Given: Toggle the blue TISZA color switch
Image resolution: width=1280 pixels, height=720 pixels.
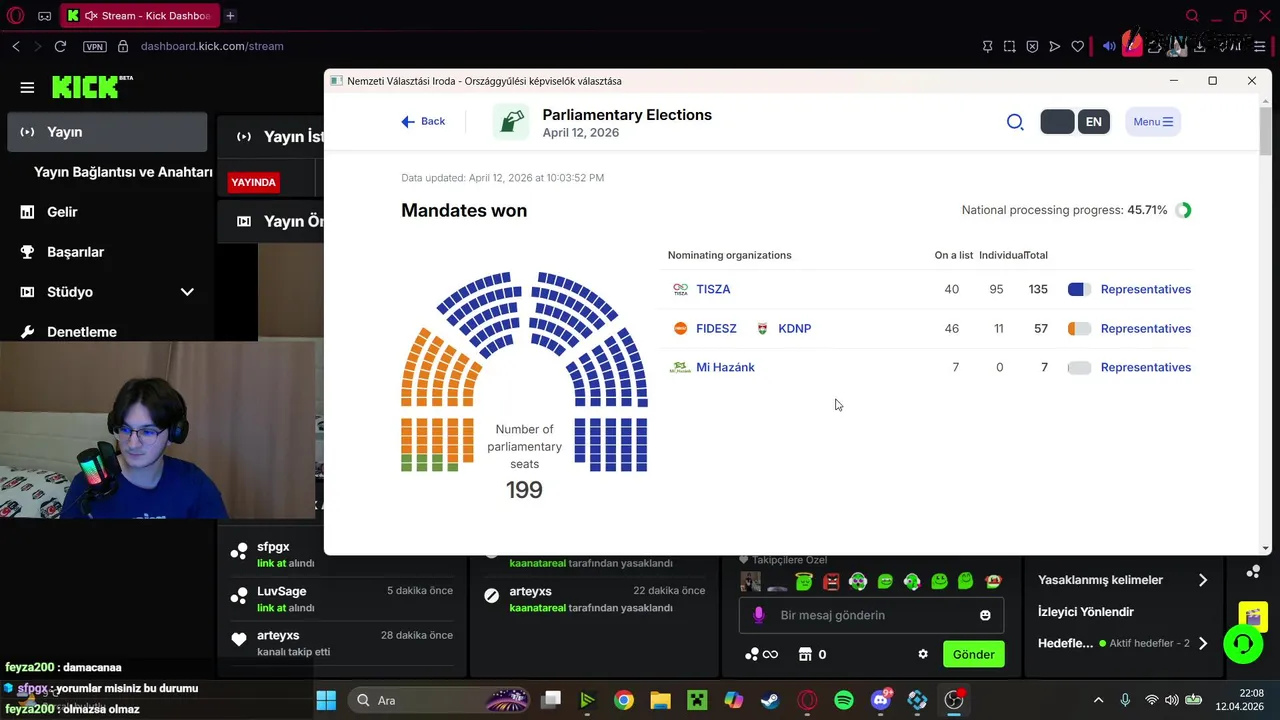Looking at the screenshot, I should (1079, 289).
